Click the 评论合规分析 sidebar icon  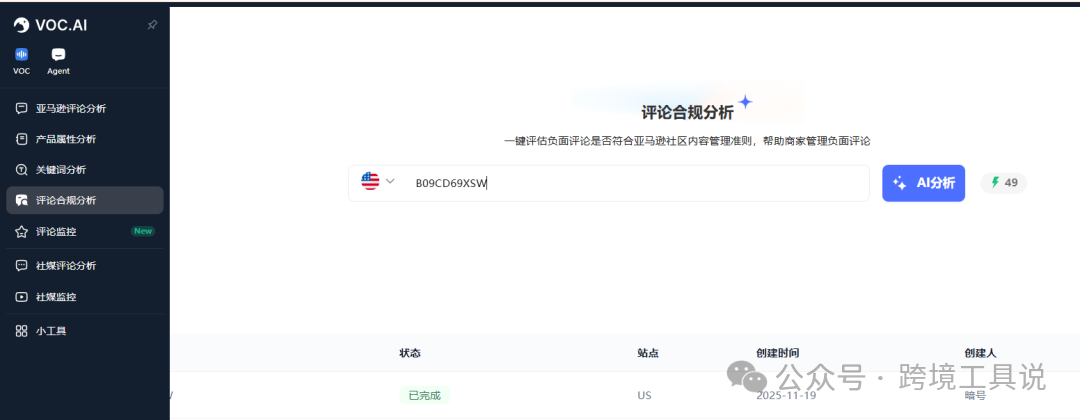coord(21,200)
